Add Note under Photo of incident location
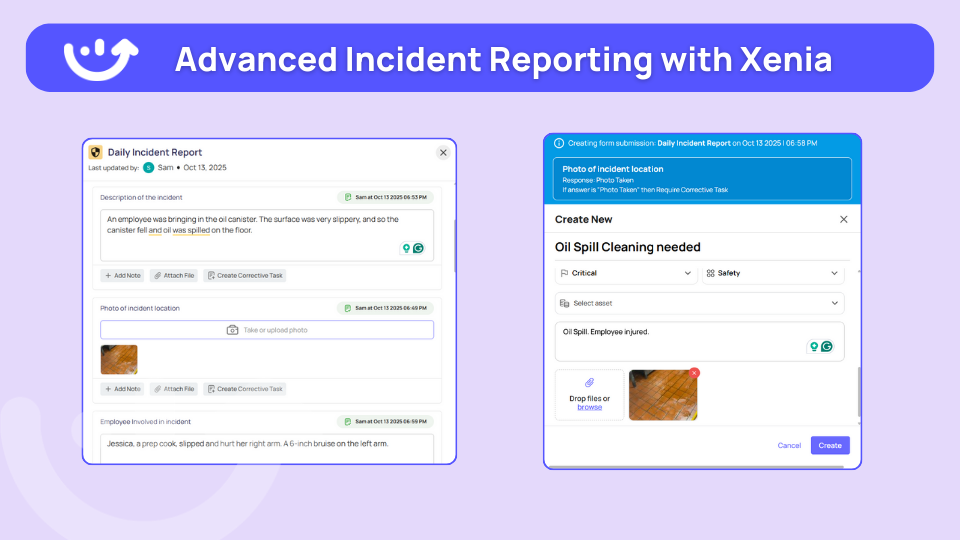The image size is (960, 540). 122,389
